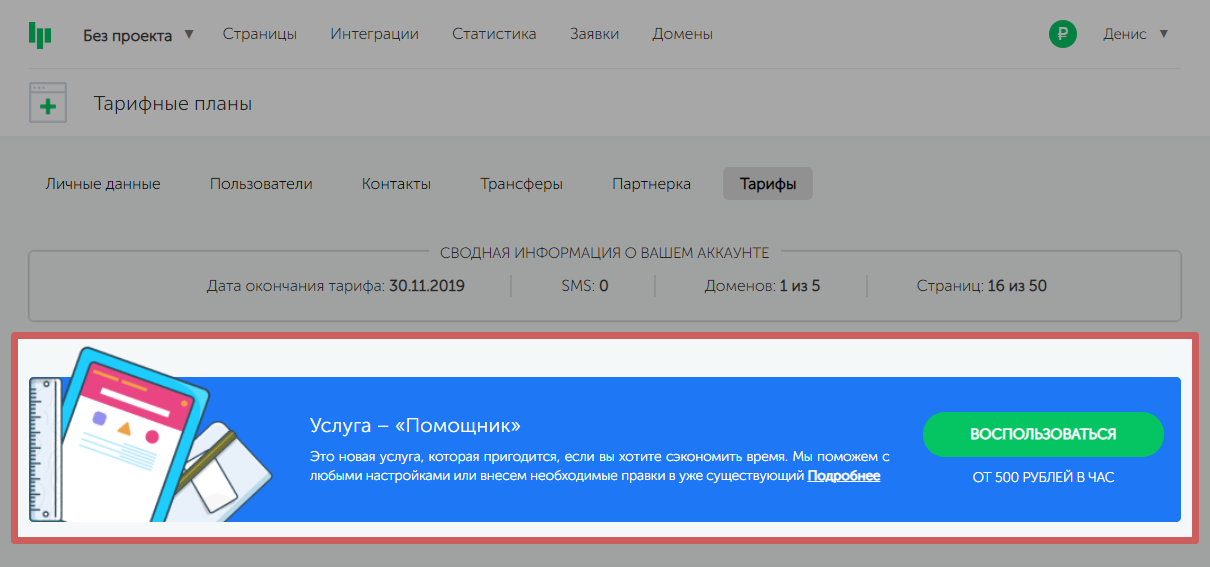
Task: Open the ruble balance icon
Action: (1062, 34)
